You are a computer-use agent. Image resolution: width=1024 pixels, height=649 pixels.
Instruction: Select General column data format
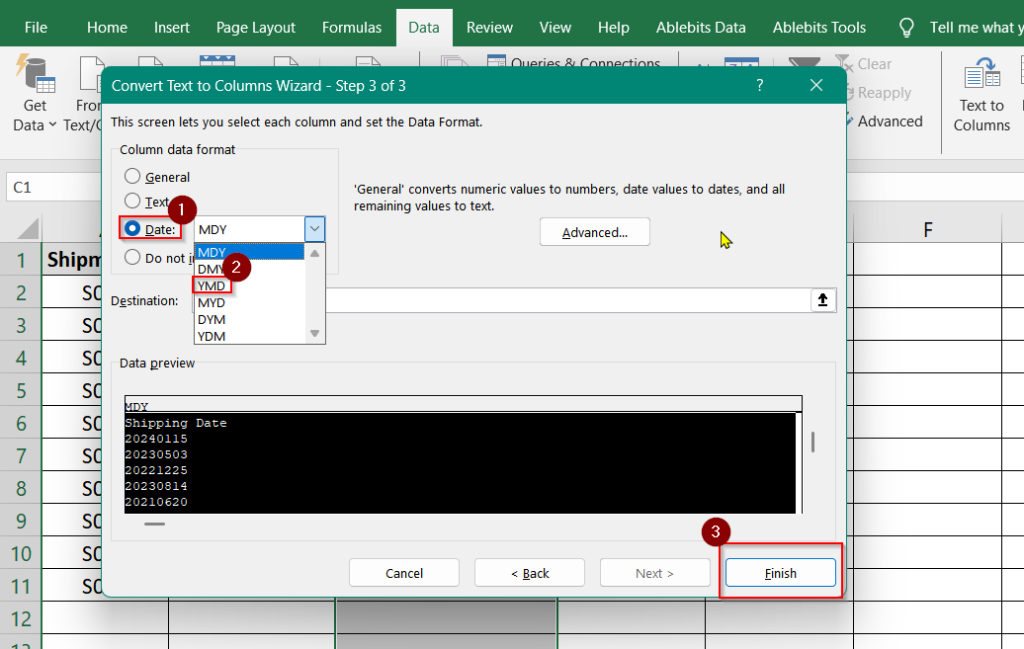click(134, 177)
